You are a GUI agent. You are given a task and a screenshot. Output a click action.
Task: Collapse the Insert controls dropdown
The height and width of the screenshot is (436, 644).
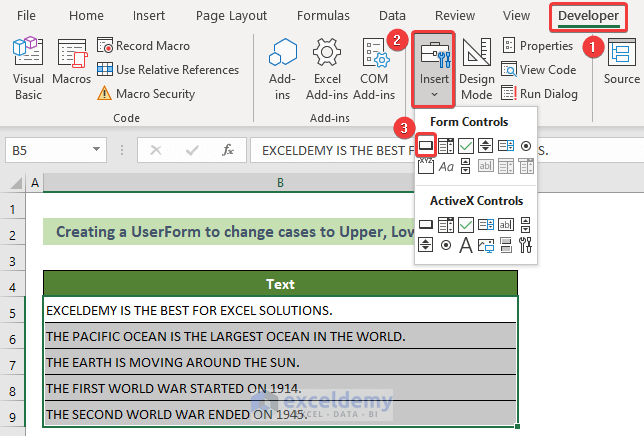click(434, 69)
